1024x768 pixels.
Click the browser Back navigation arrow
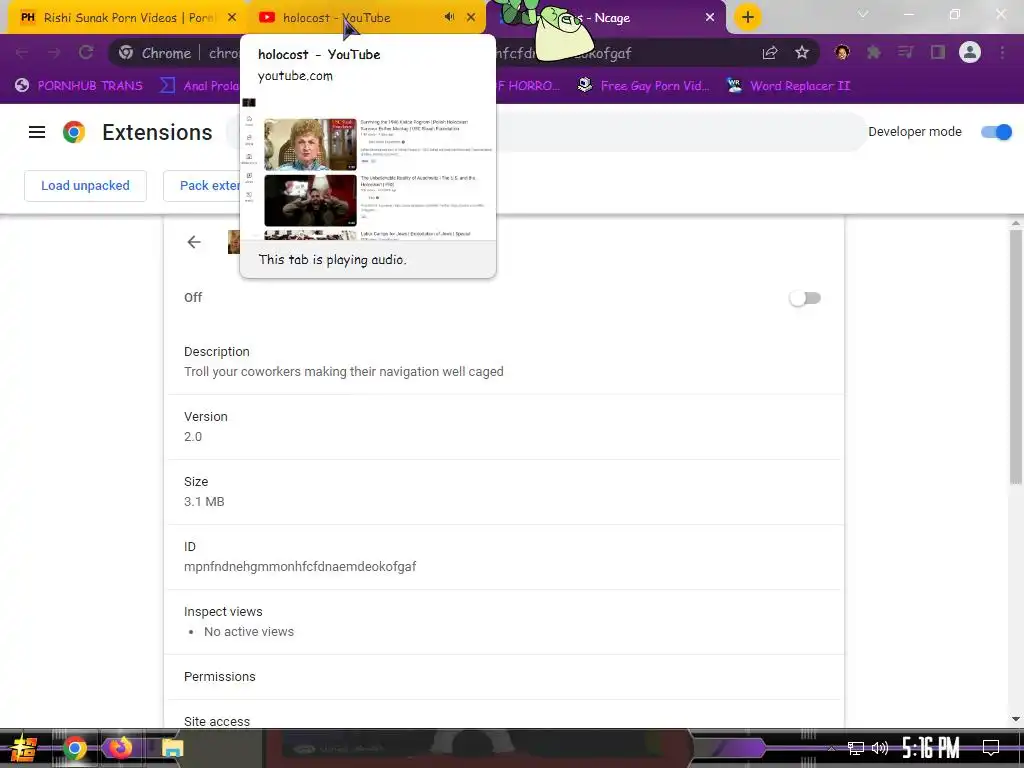tap(22, 53)
